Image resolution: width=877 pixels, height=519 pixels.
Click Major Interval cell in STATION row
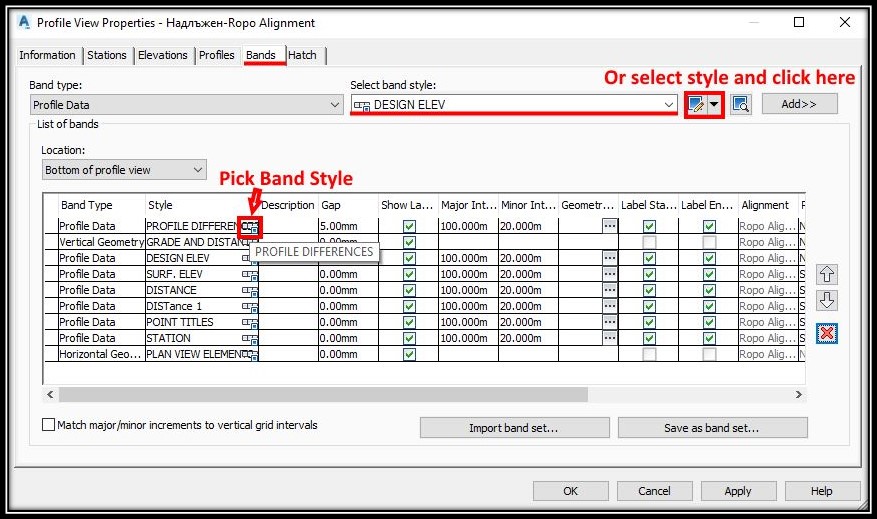click(x=468, y=338)
